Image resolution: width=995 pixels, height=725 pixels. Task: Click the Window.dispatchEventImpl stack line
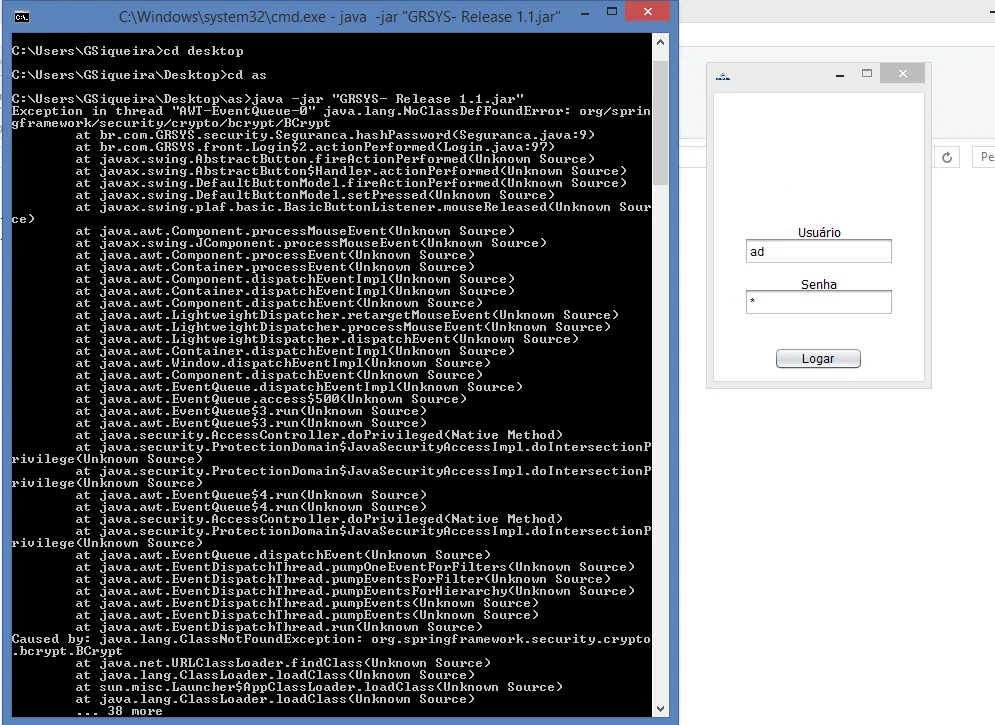[x=283, y=363]
